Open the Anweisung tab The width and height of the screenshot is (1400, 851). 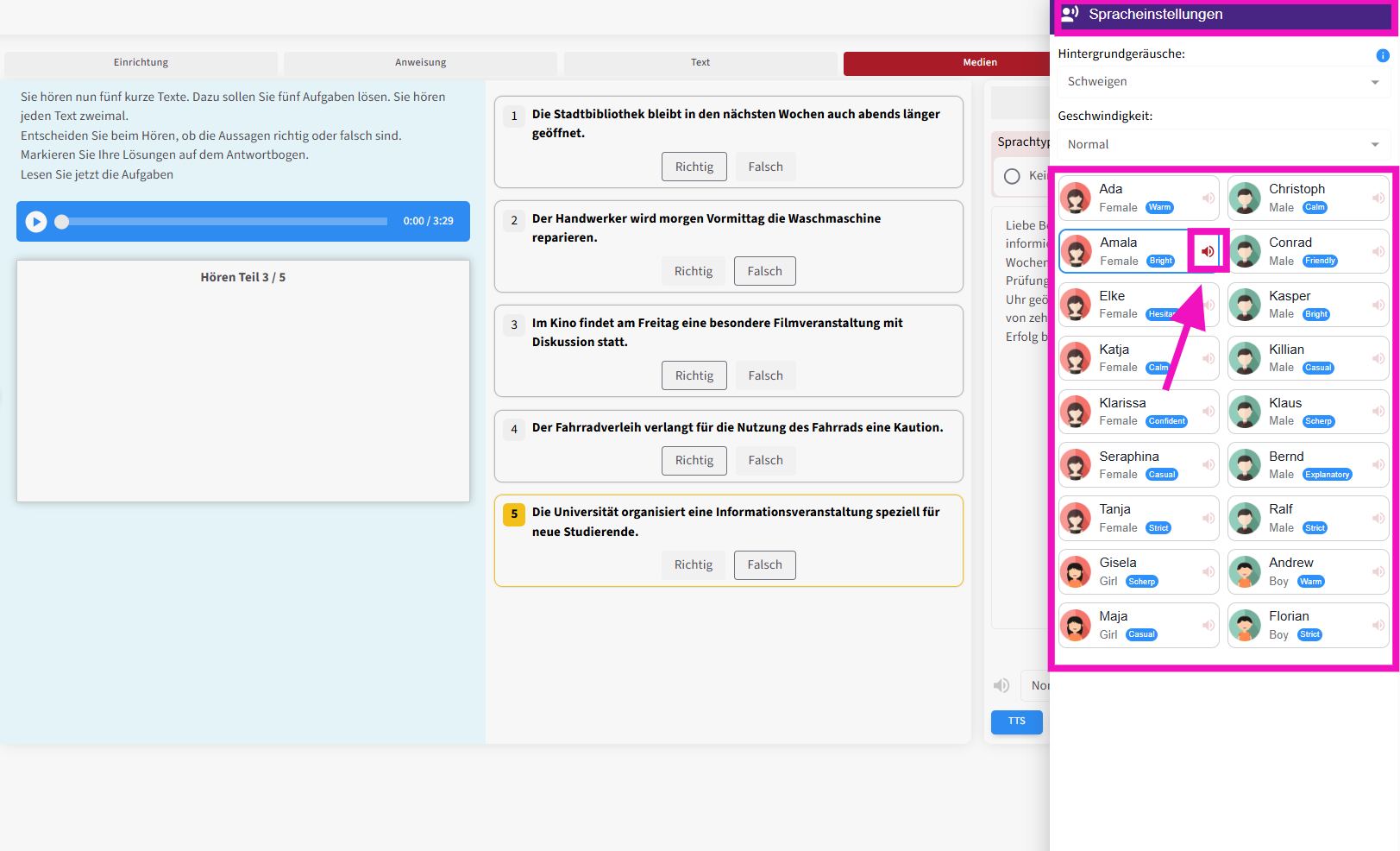[420, 63]
